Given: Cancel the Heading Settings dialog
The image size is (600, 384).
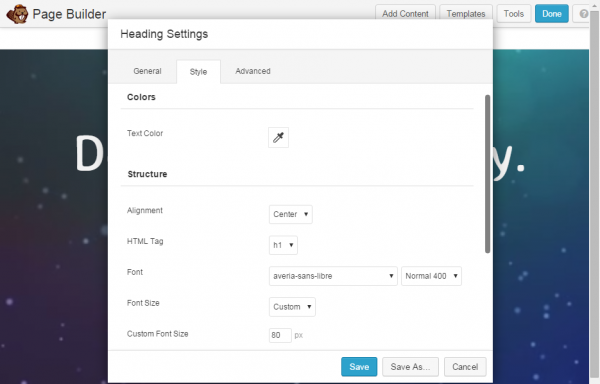Looking at the screenshot, I should click(465, 367).
